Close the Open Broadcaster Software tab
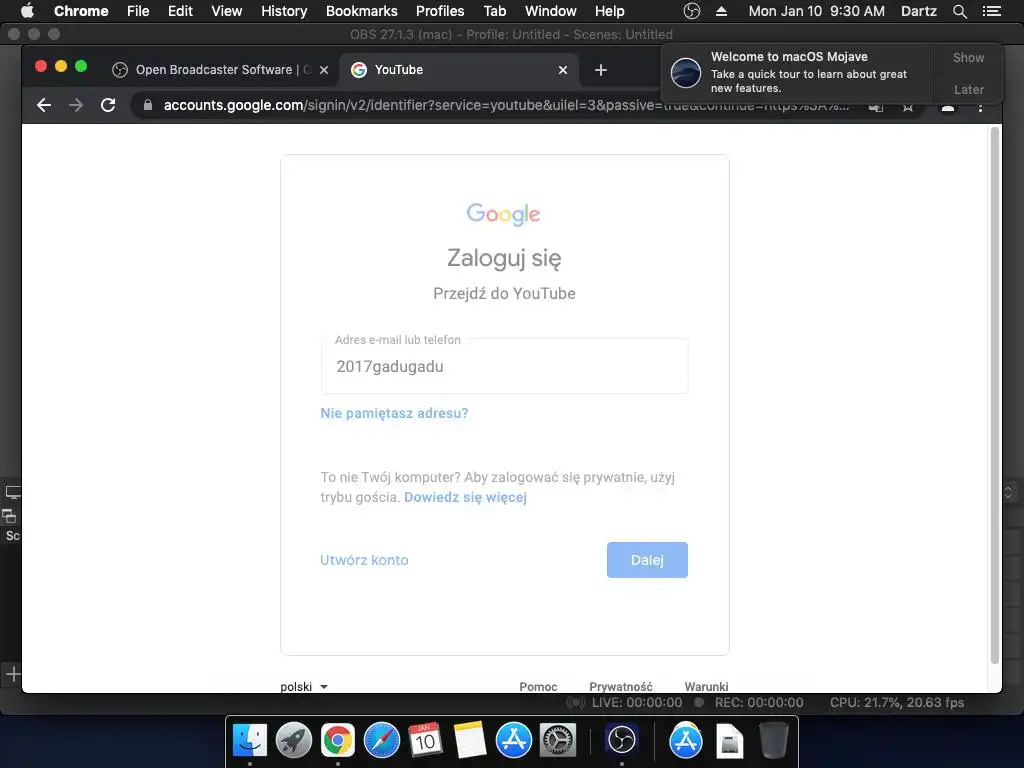 (324, 70)
